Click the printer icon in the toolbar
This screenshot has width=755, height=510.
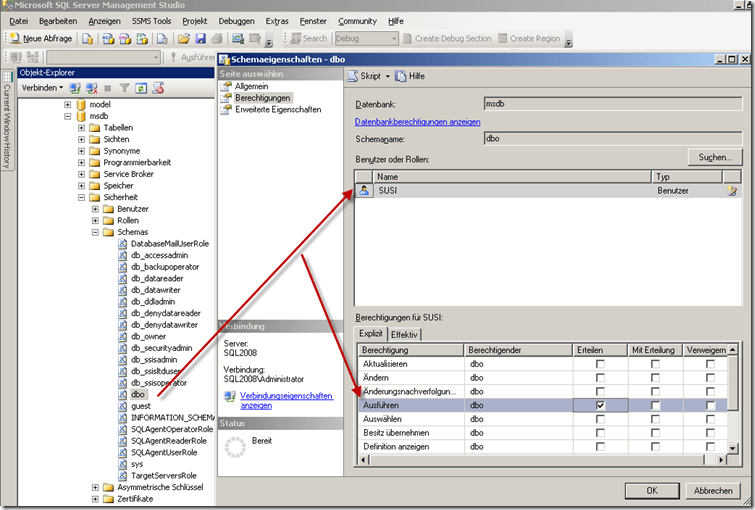coord(217,39)
